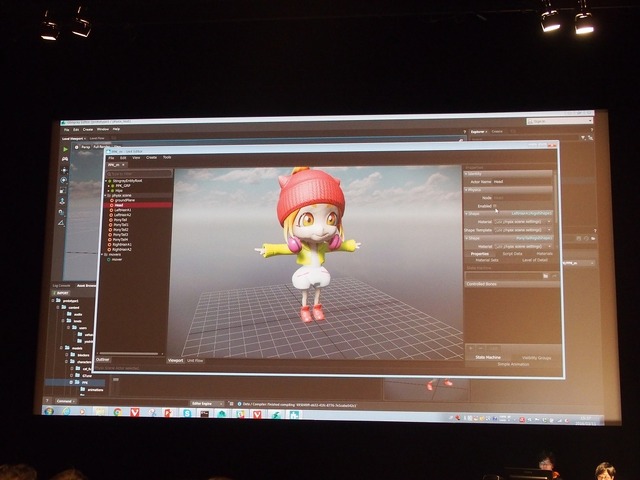Click the Actor Name field showing Head
Viewport: 640px width, 480px height.
tap(522, 182)
